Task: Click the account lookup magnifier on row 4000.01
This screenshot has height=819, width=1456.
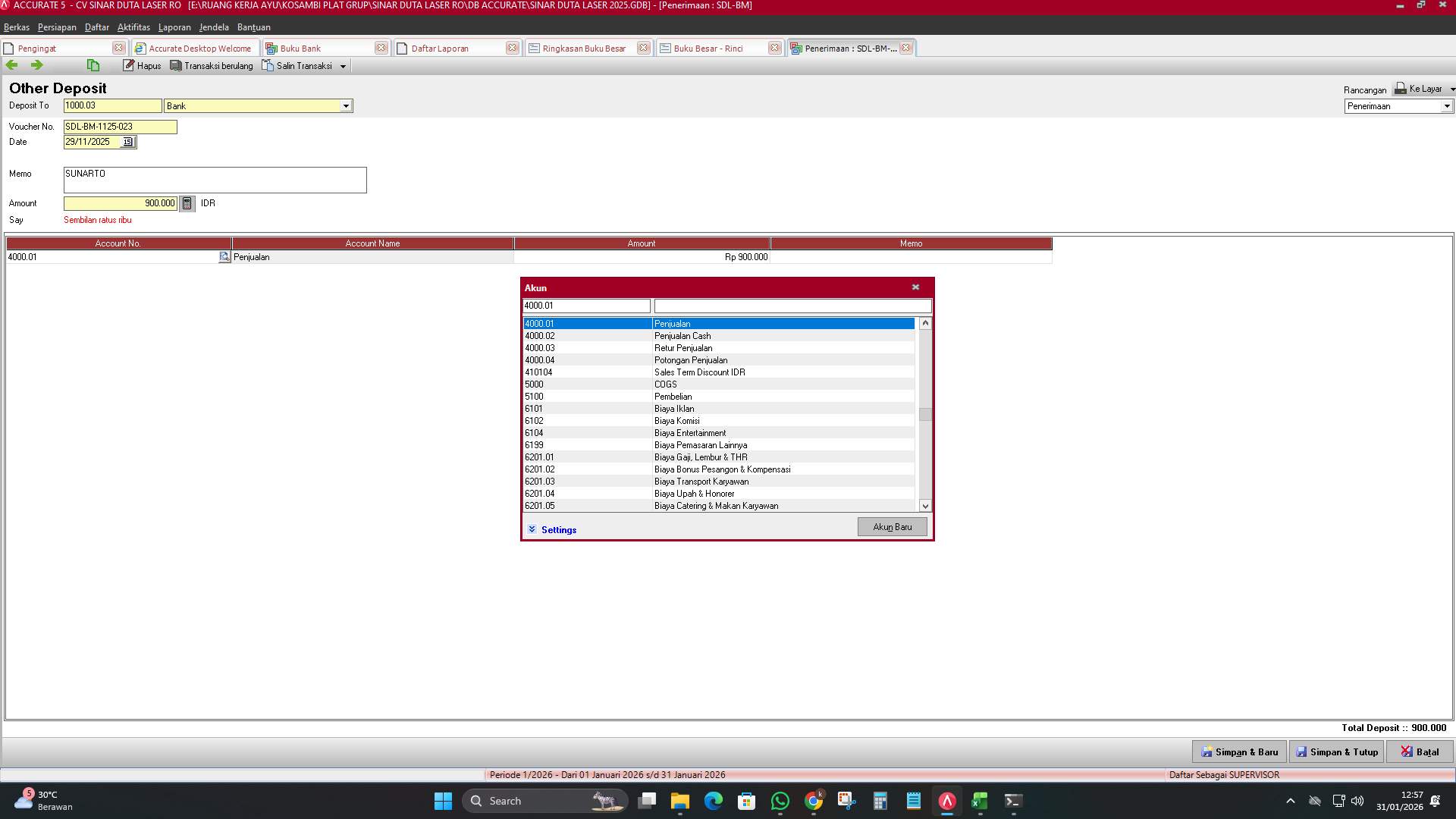Action: 224,257
